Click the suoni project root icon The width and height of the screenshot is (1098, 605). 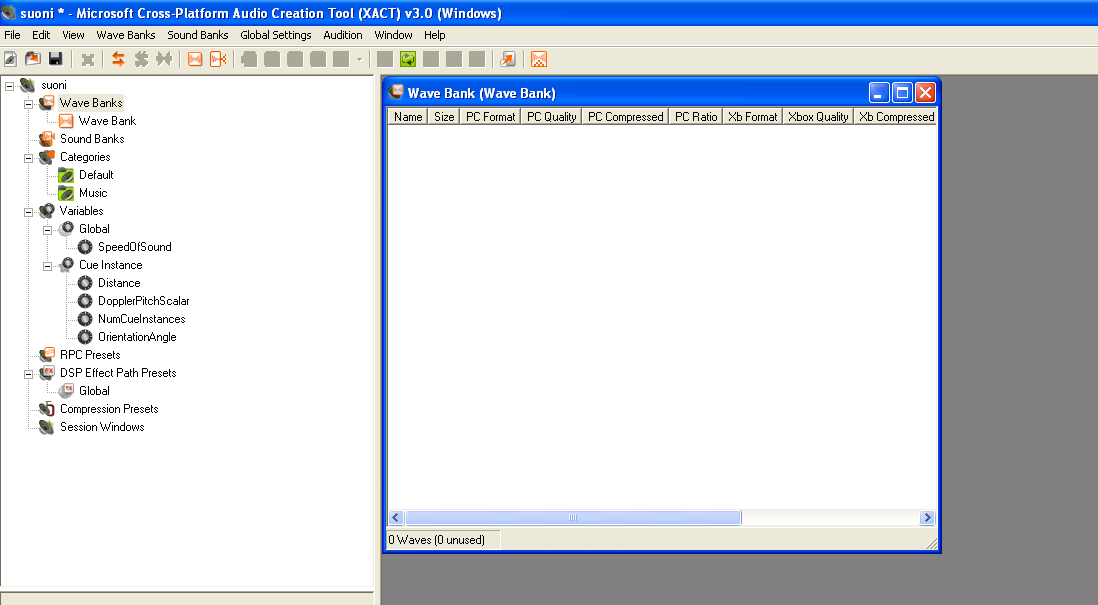point(27,85)
